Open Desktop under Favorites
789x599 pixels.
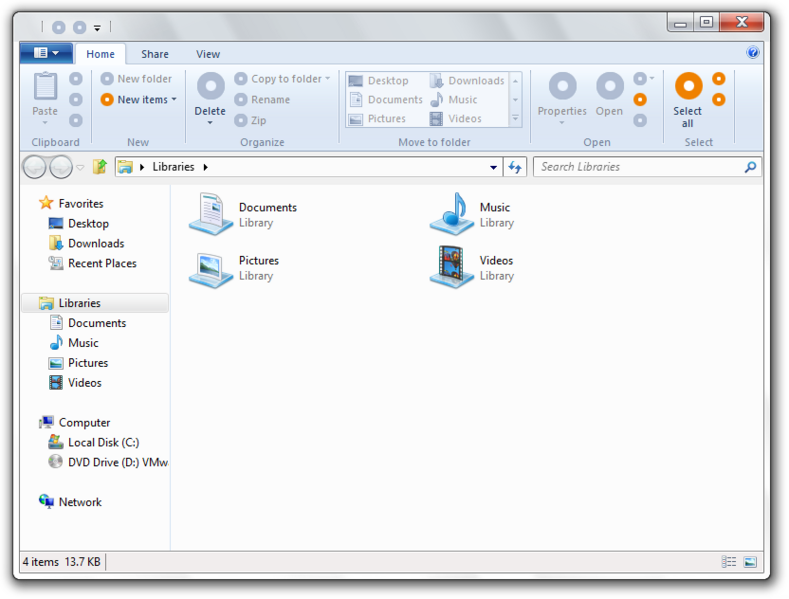click(x=78, y=223)
